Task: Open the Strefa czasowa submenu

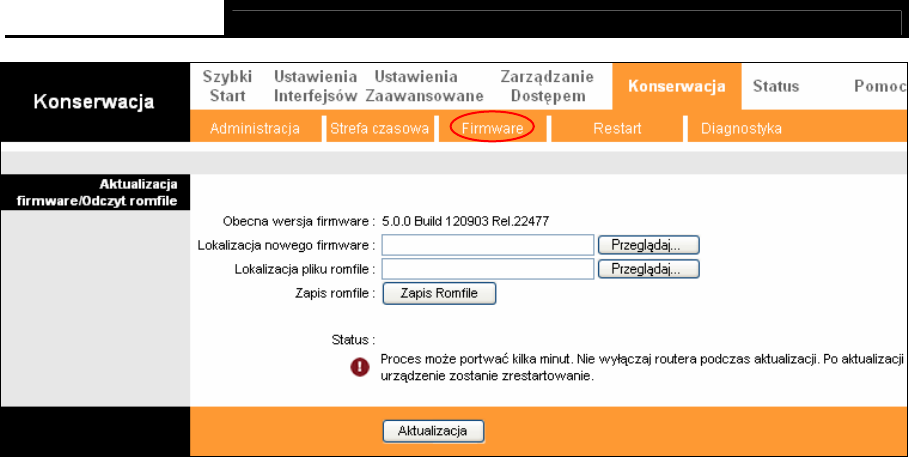Action: pos(379,128)
